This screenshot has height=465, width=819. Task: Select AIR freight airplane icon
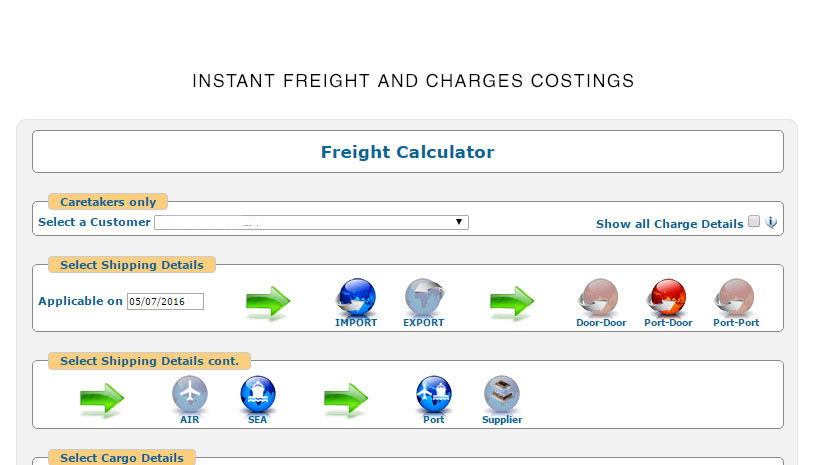coord(190,393)
